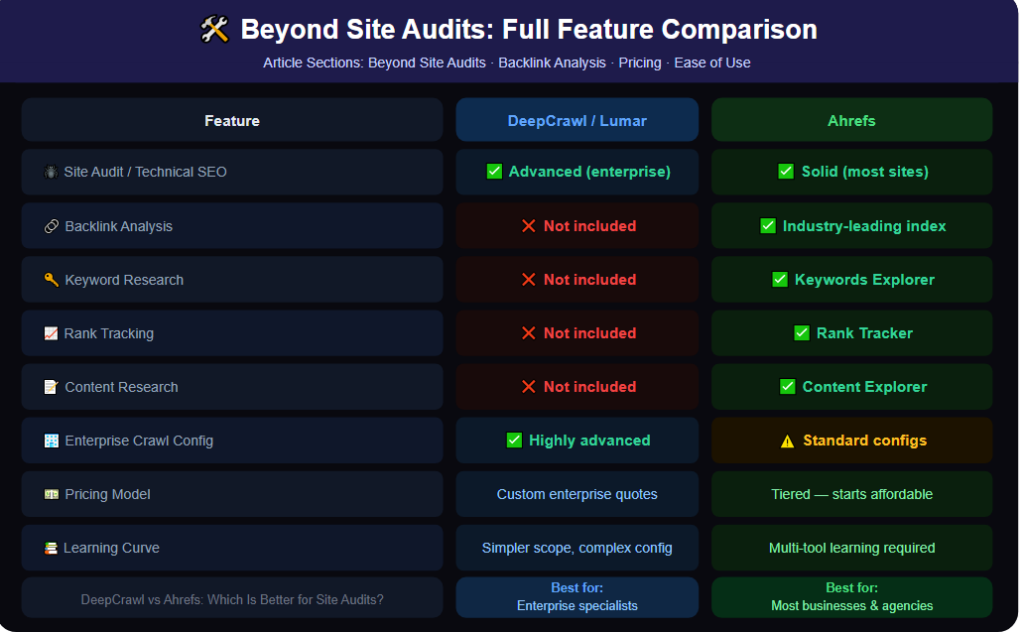Click Best for: Most businesses & agencies cell

[852, 597]
